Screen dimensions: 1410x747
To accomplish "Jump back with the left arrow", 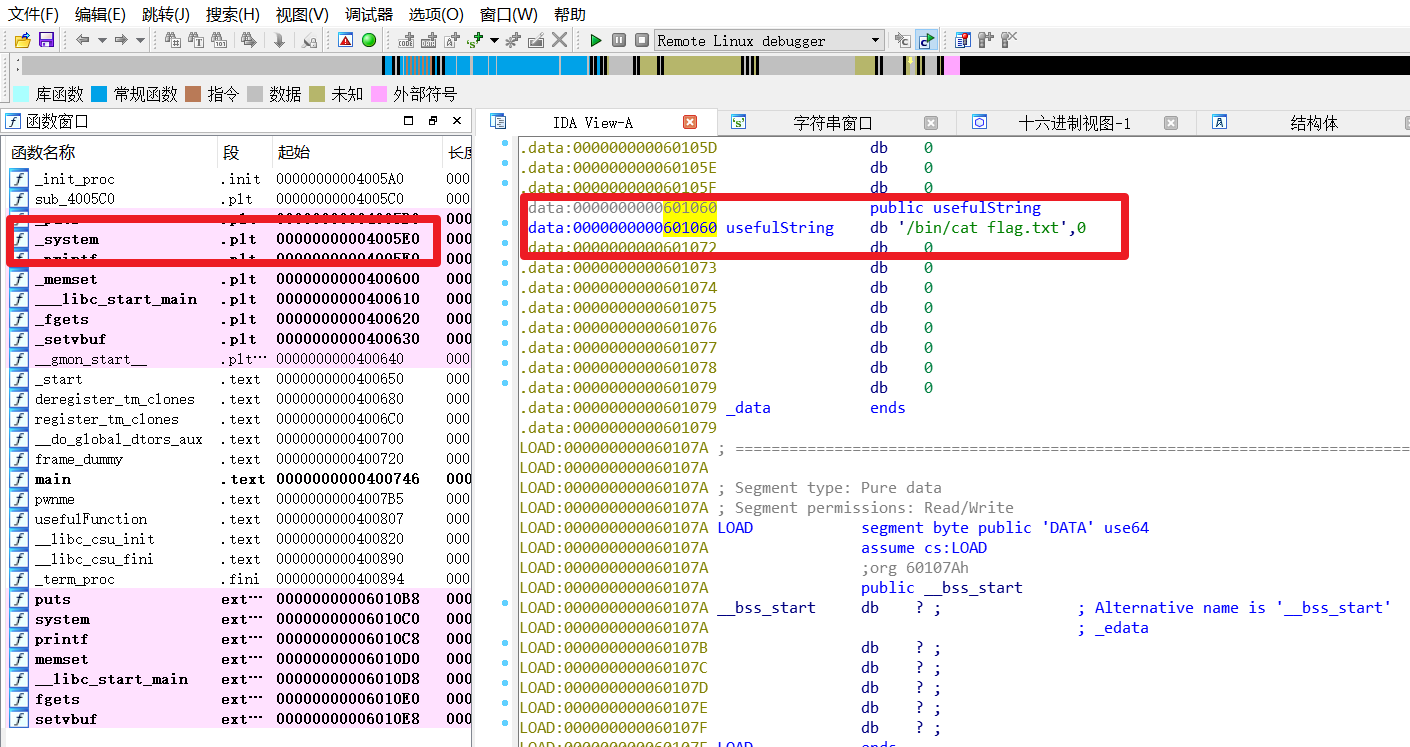I will point(82,40).
